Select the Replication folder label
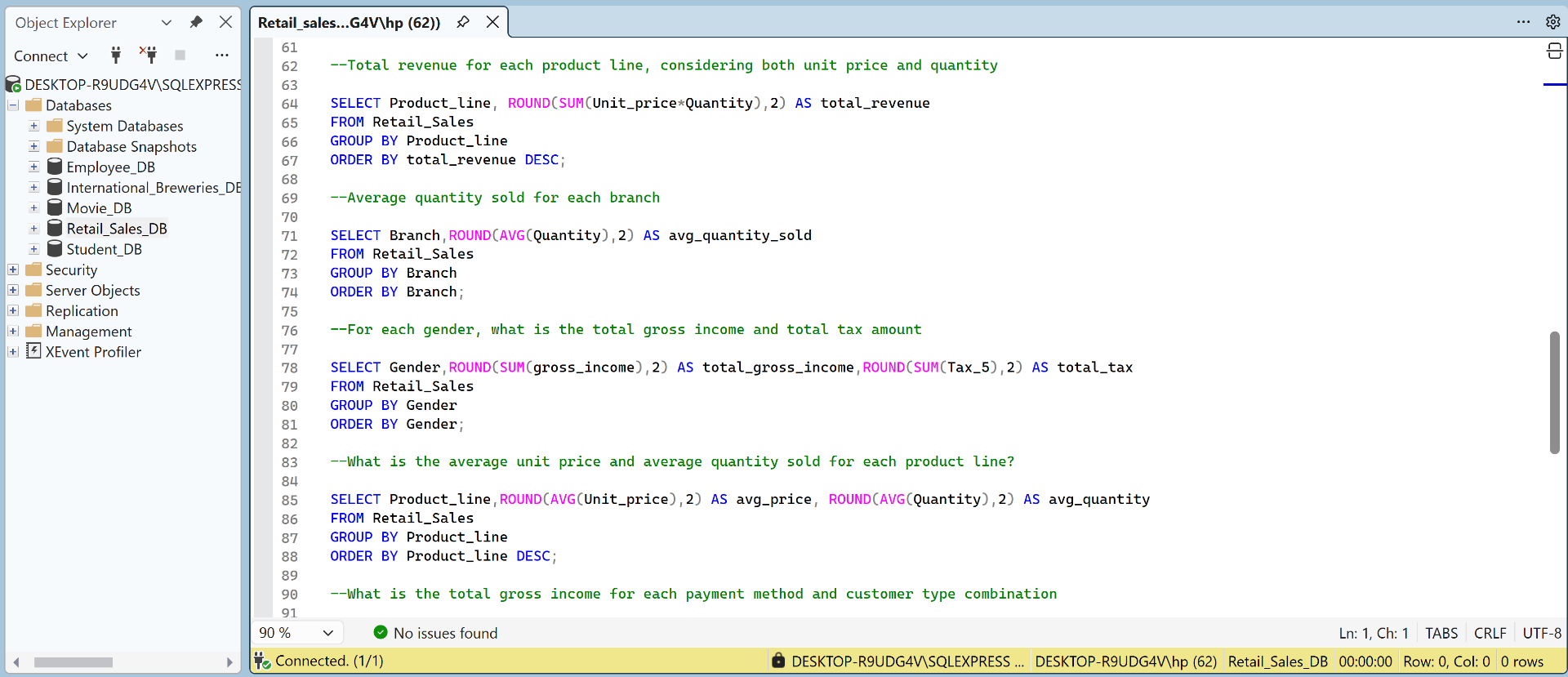1568x677 pixels. [82, 310]
